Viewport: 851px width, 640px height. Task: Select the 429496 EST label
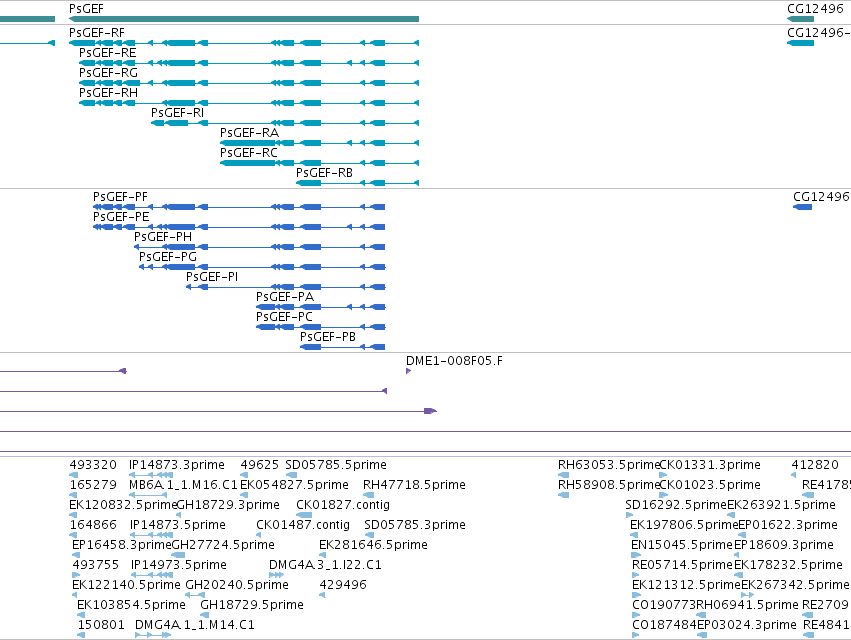click(x=342, y=585)
